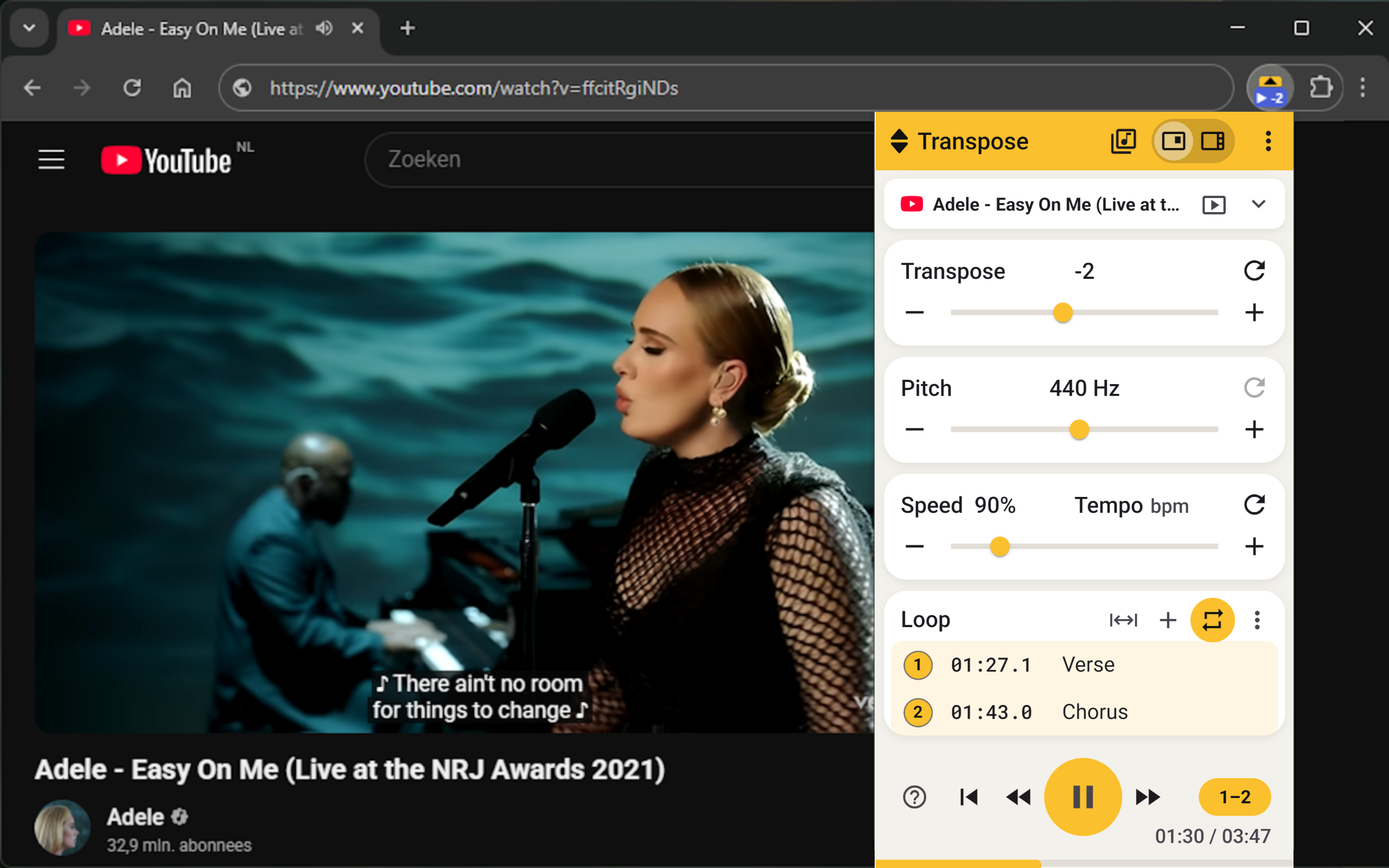Close the Adele YouTube tab
The width and height of the screenshot is (1389, 868).
coord(358,28)
